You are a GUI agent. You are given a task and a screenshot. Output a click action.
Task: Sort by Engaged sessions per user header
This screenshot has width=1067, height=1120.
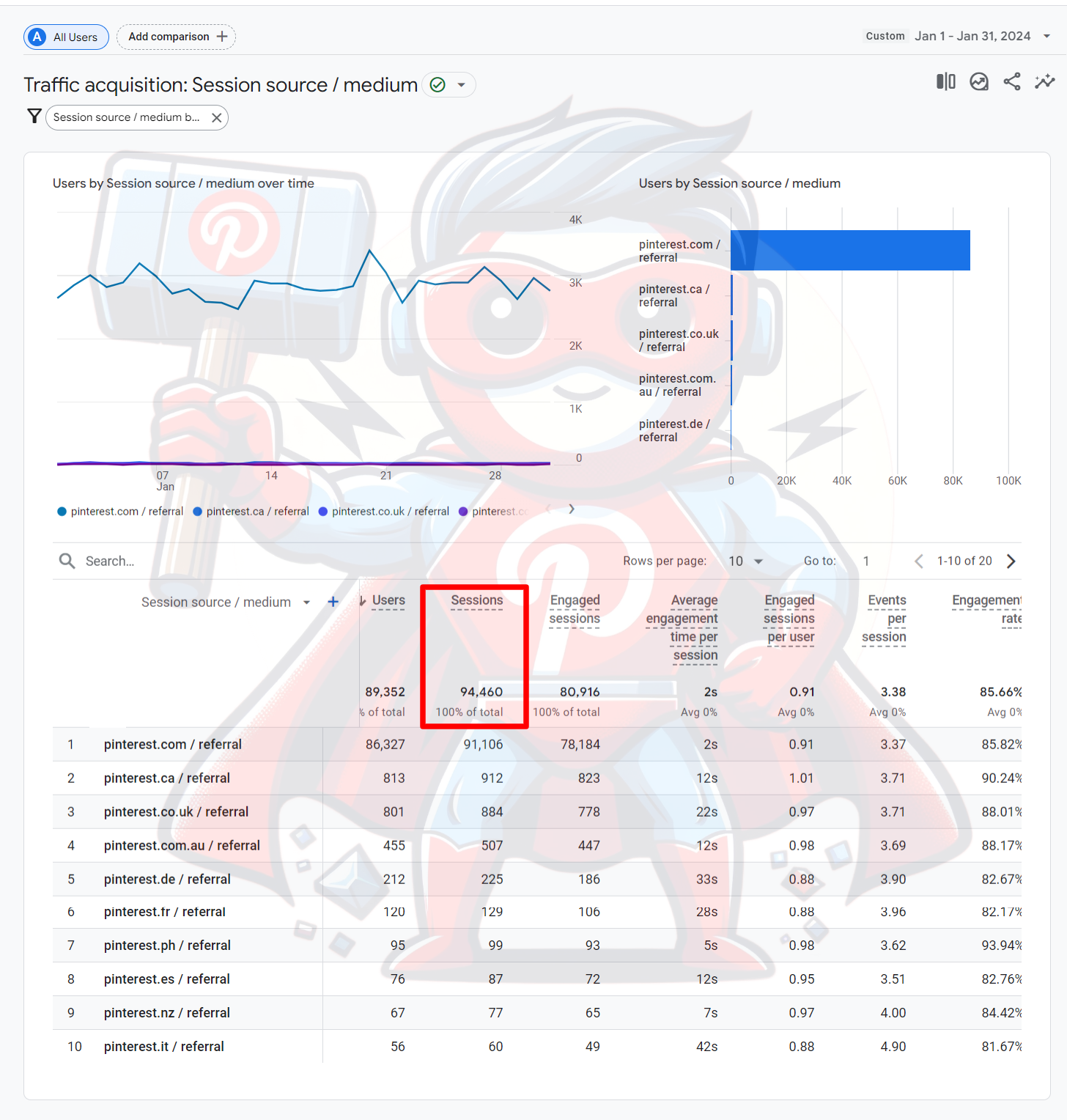789,619
